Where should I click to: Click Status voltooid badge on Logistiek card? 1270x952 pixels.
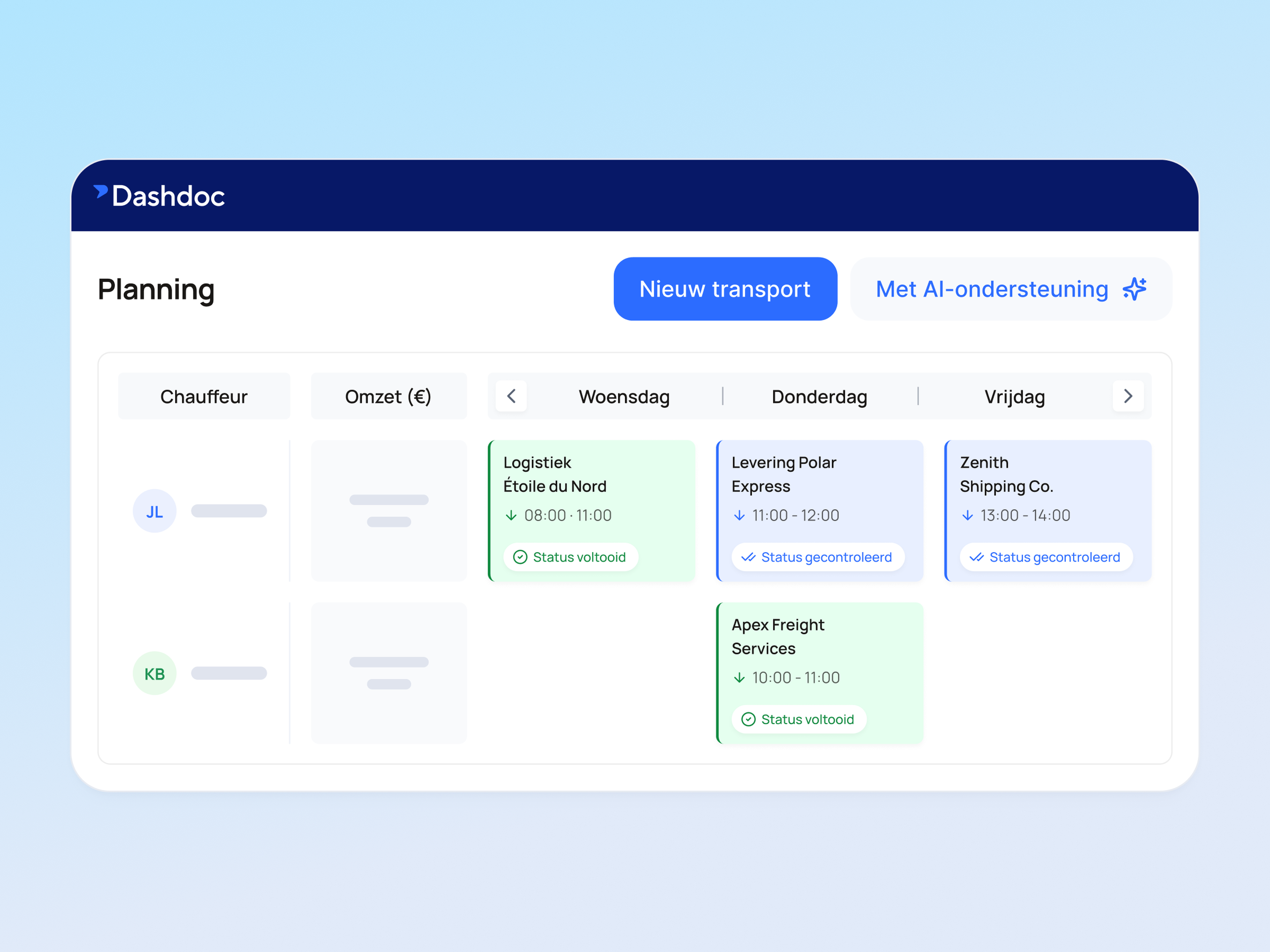click(x=571, y=557)
